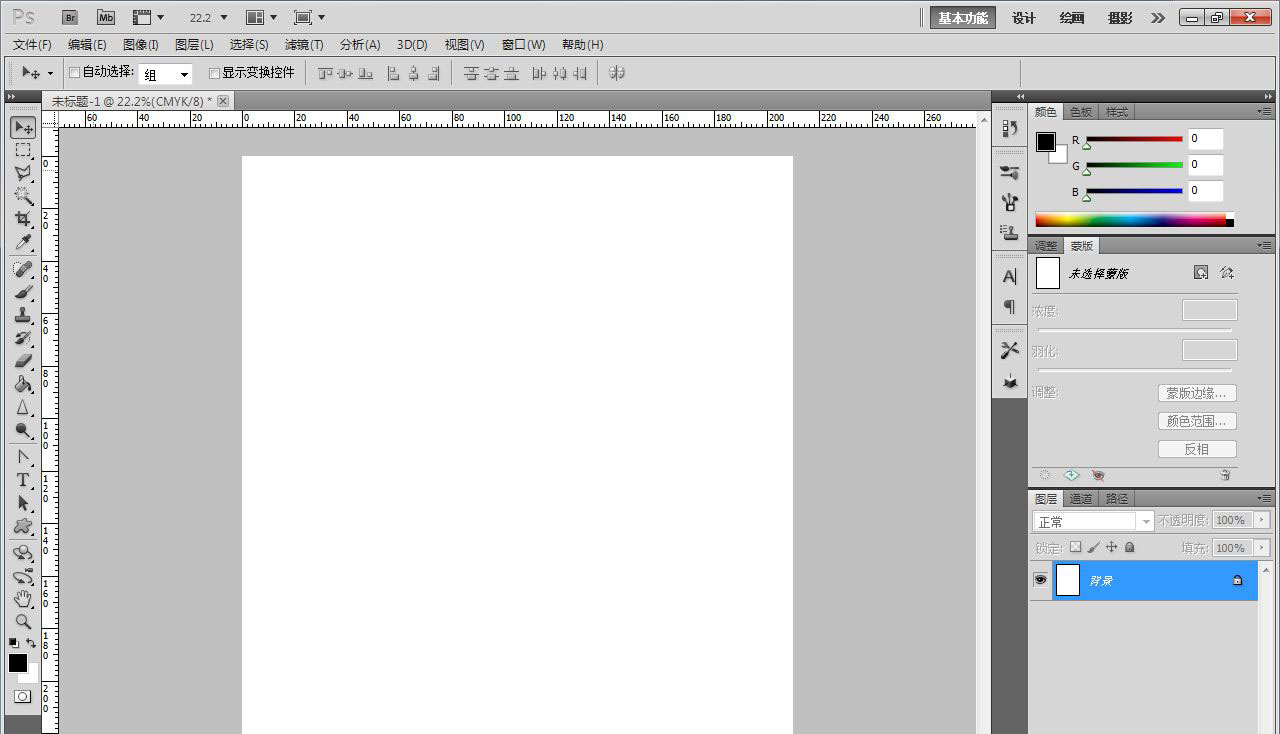Toggle Quick Mask mode icon

(22, 696)
